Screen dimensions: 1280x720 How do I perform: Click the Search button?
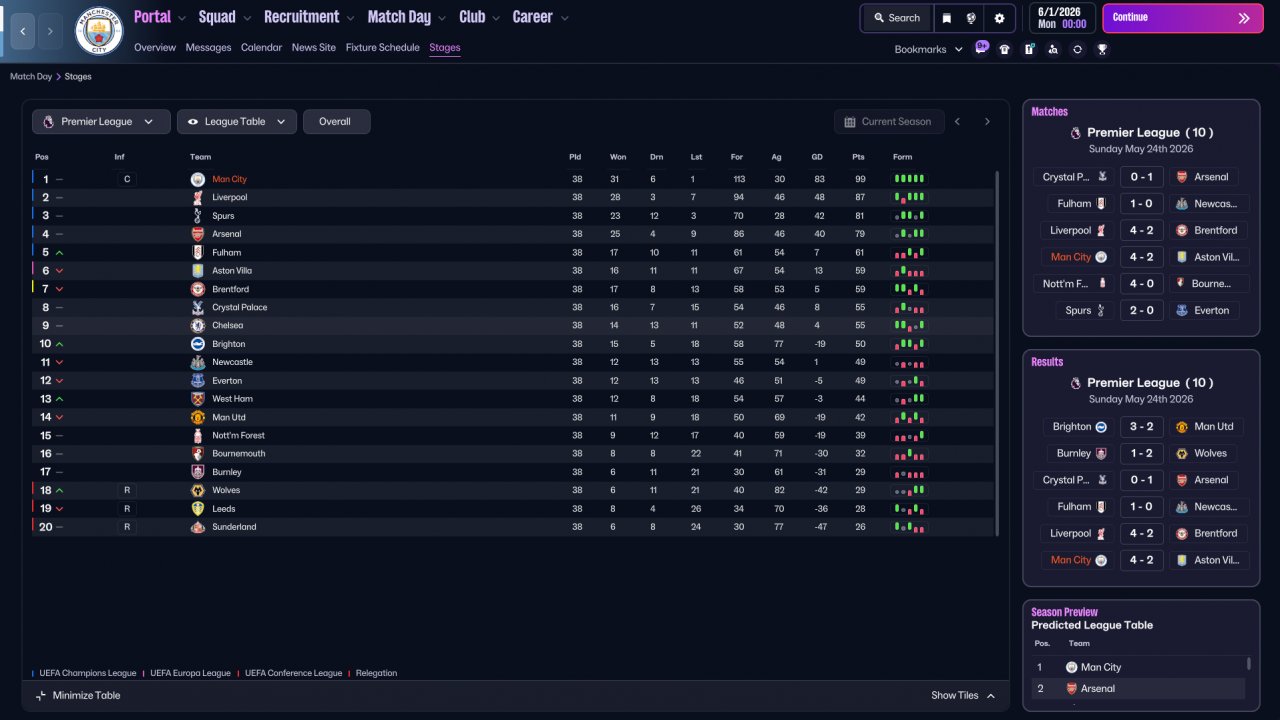click(896, 18)
